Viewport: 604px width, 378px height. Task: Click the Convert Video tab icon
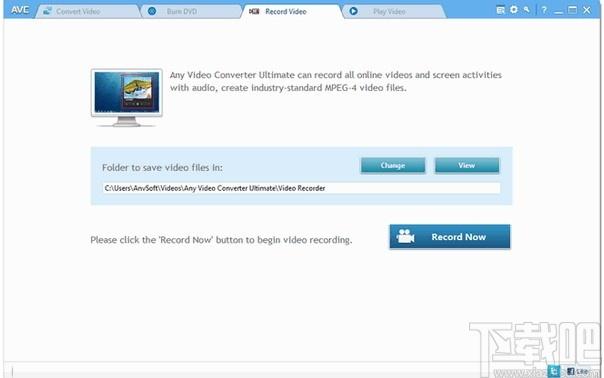pyautogui.click(x=47, y=11)
